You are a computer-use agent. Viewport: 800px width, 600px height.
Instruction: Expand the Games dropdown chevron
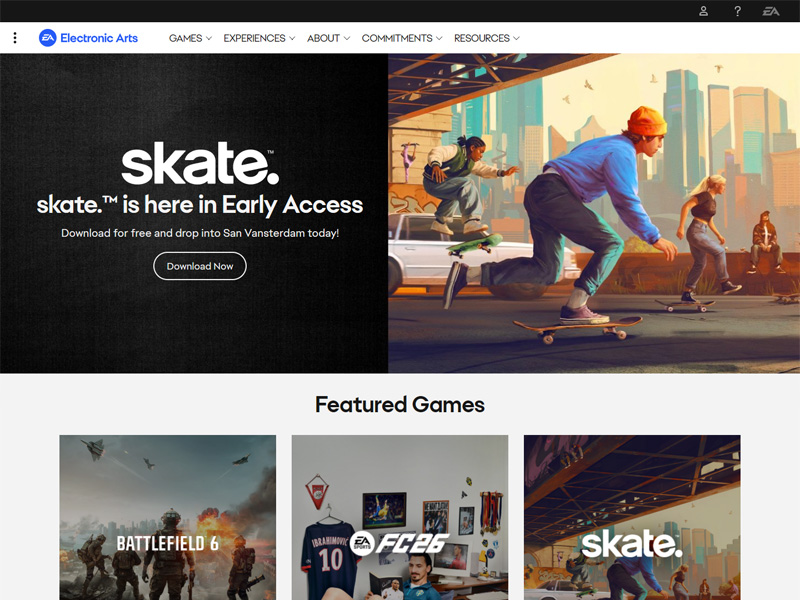point(209,38)
